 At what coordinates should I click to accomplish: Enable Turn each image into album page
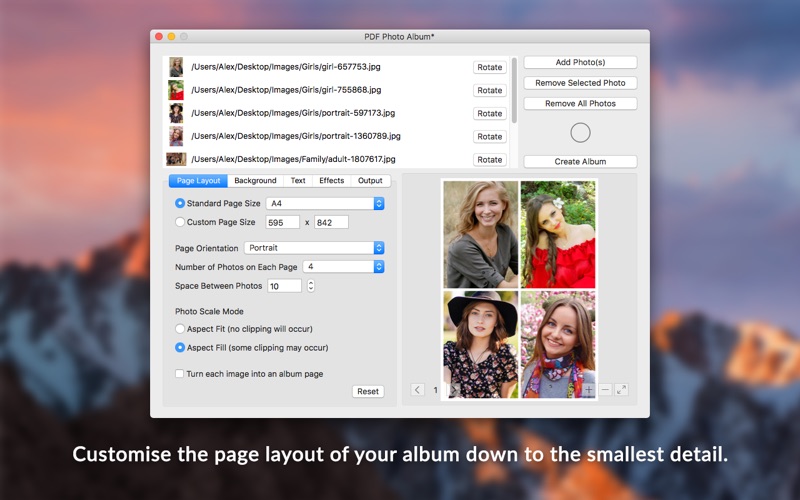click(180, 374)
